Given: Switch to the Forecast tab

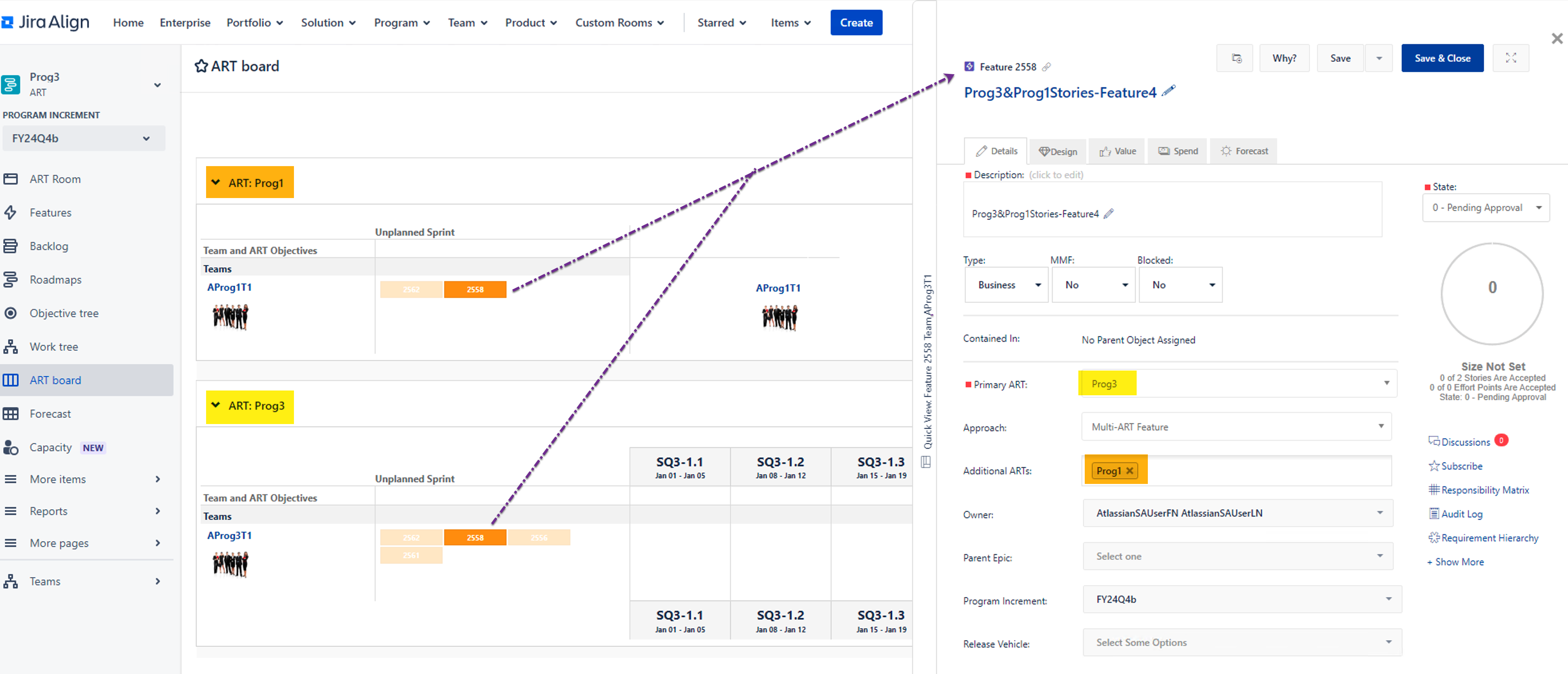Looking at the screenshot, I should point(1244,151).
